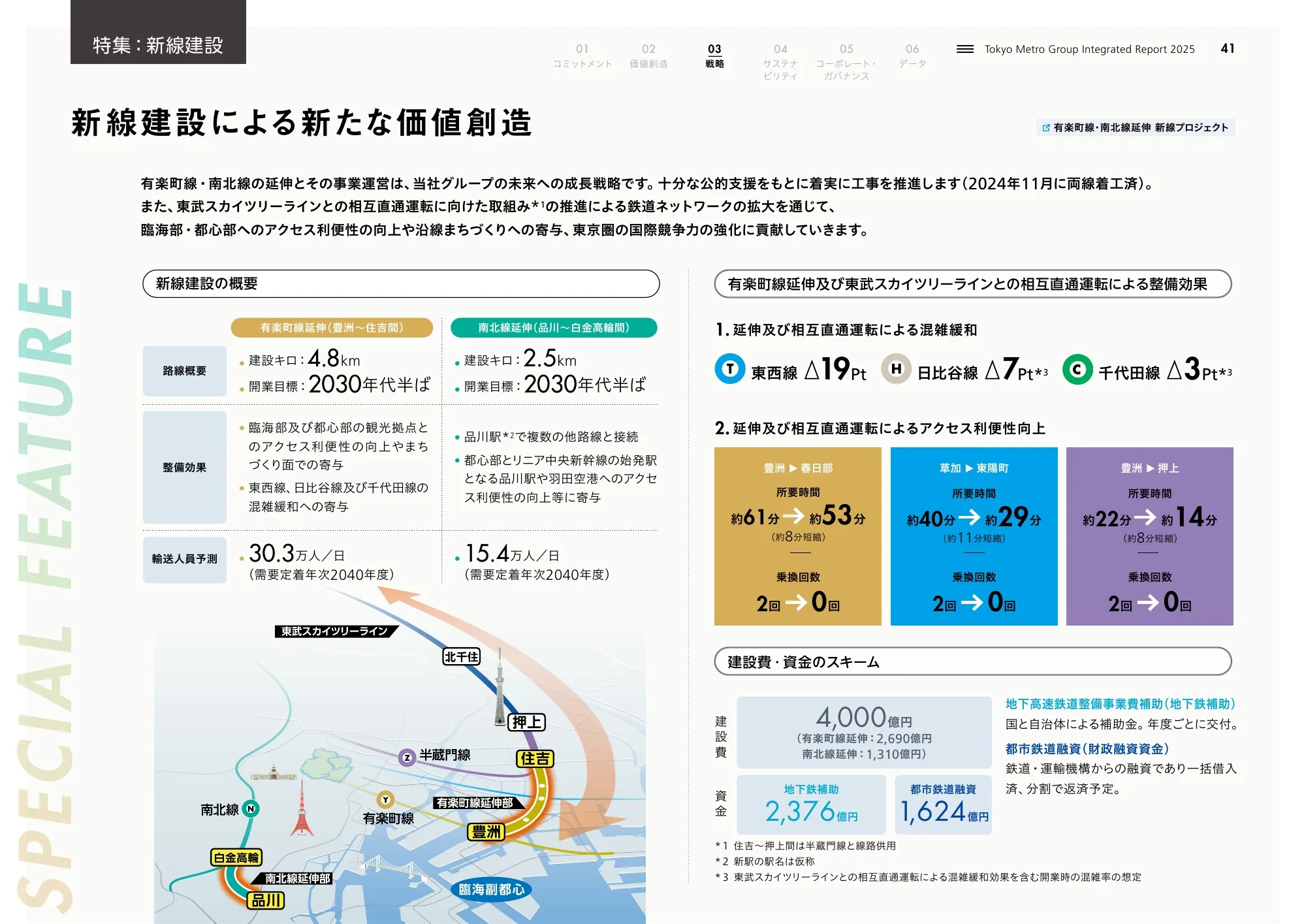Click the 新線建設の概要 section heading
This screenshot has width=1306, height=924.
401,284
